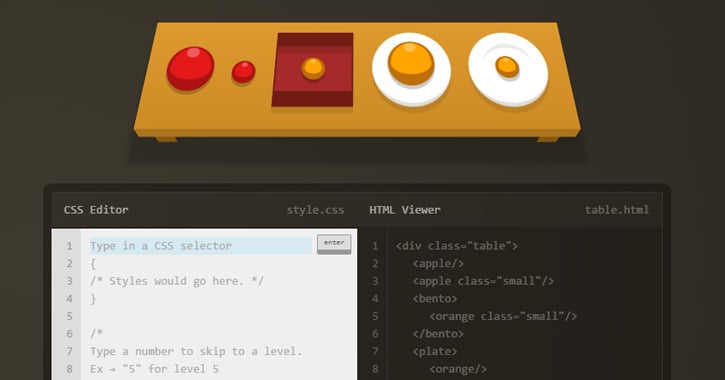Click the small red apple on the table

click(243, 72)
